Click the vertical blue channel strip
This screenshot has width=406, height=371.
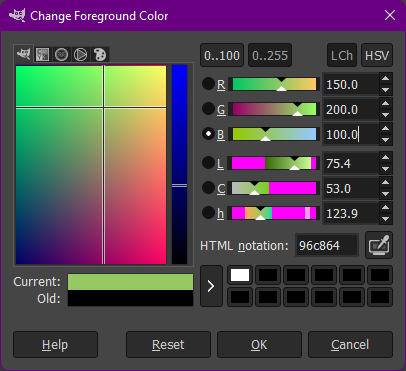click(179, 165)
